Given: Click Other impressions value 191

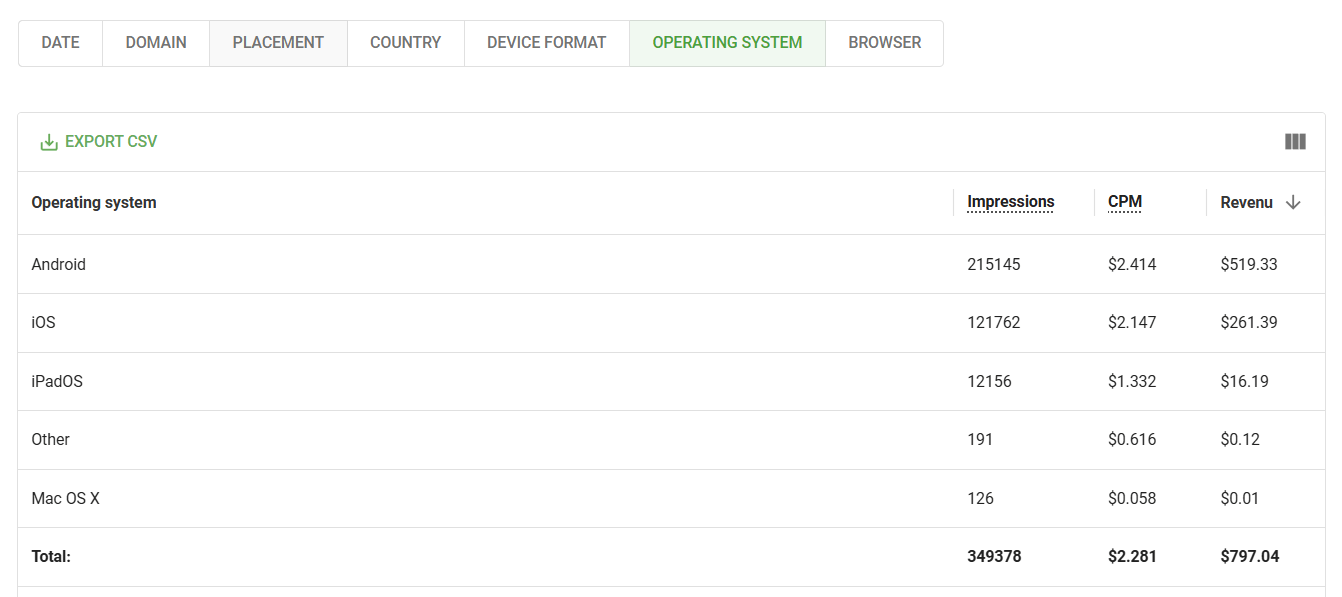Looking at the screenshot, I should pos(981,440).
